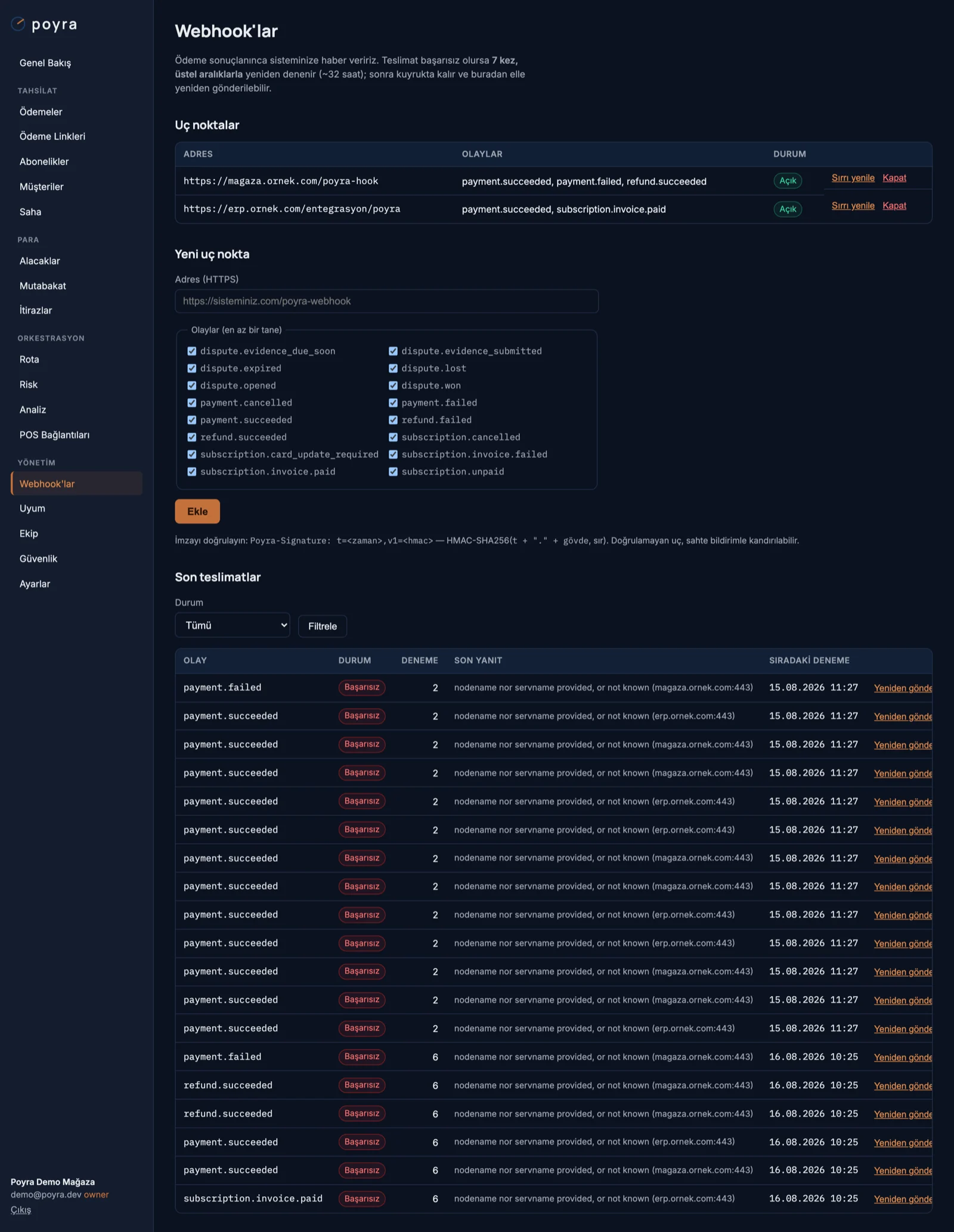Image resolution: width=954 pixels, height=1232 pixels.
Task: Toggle payment.cancelled checkbox
Action: [192, 403]
